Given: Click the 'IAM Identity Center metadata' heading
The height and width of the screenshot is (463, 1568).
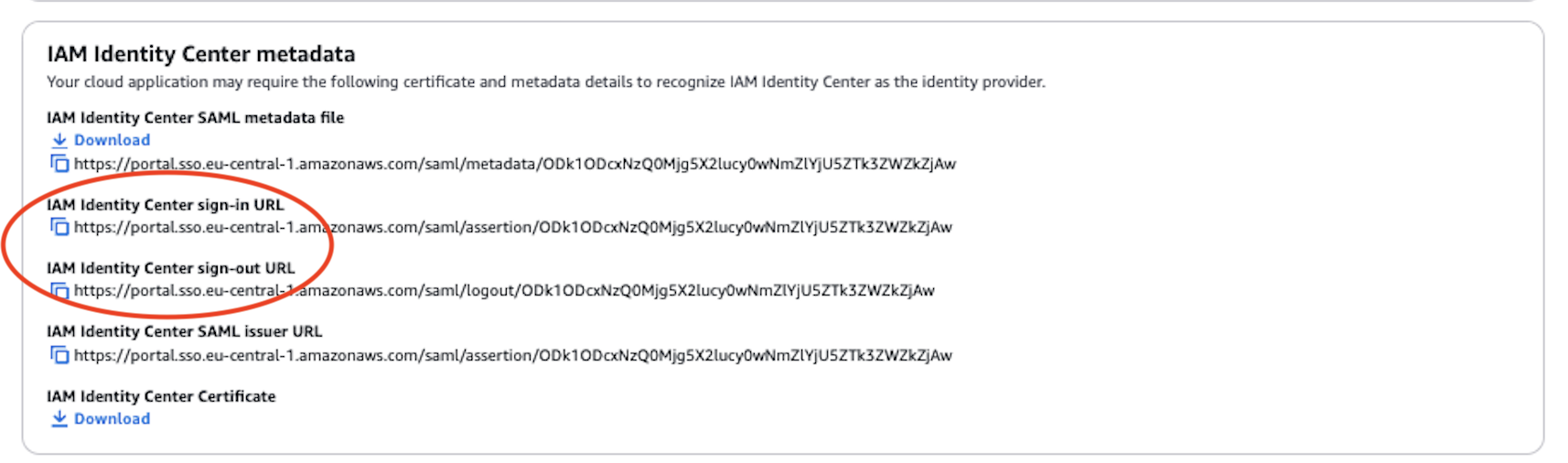Looking at the screenshot, I should coord(201,54).
